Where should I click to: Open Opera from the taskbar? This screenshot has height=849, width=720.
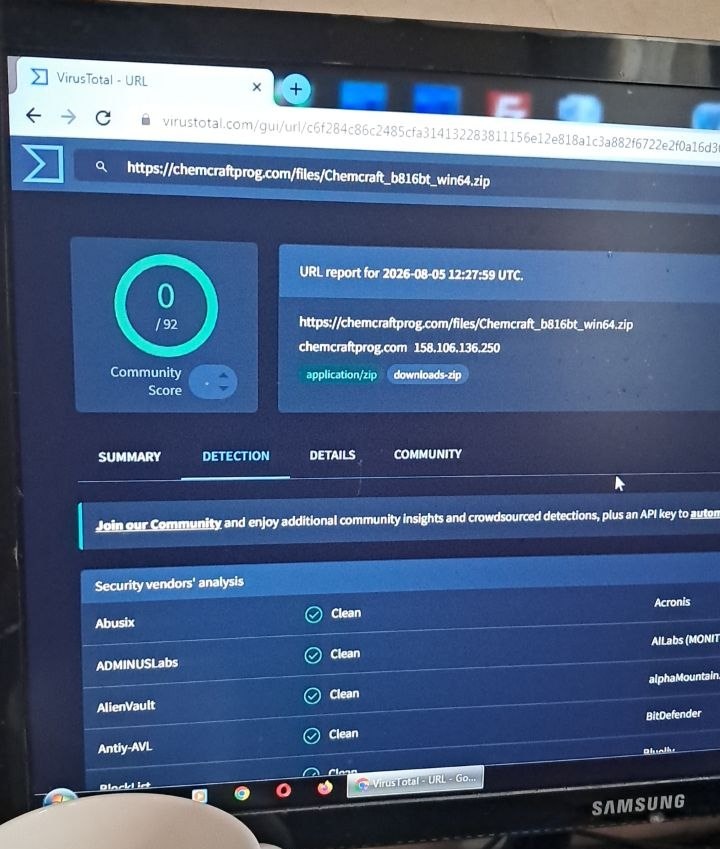[283, 791]
